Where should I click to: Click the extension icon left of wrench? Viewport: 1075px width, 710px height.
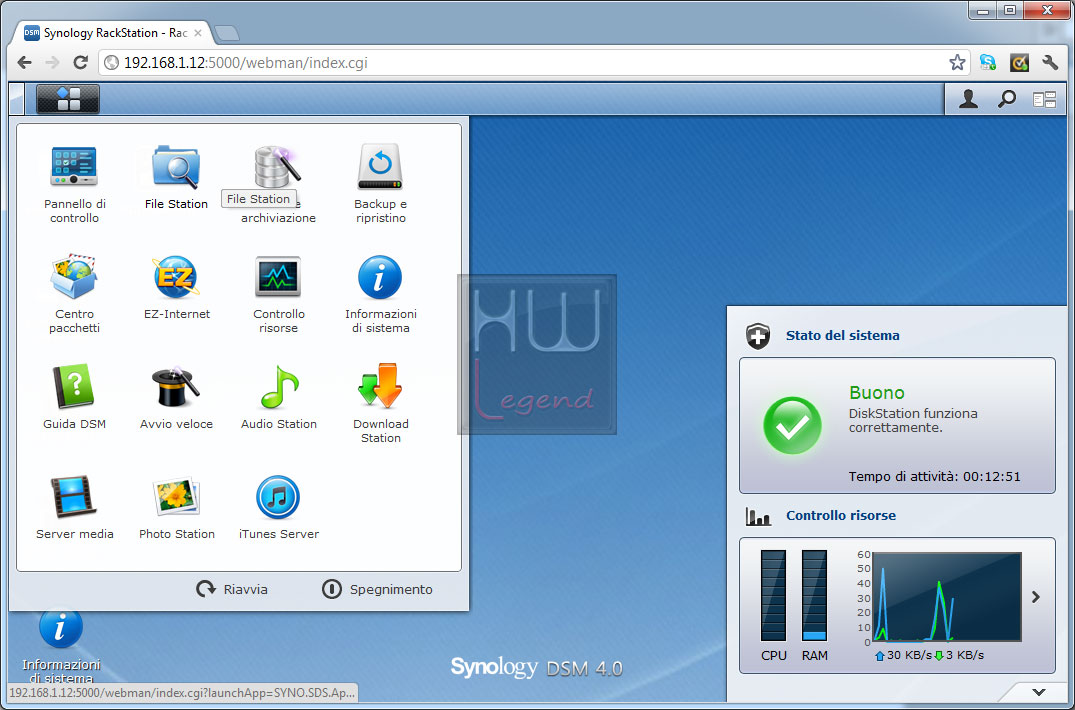tap(1019, 62)
